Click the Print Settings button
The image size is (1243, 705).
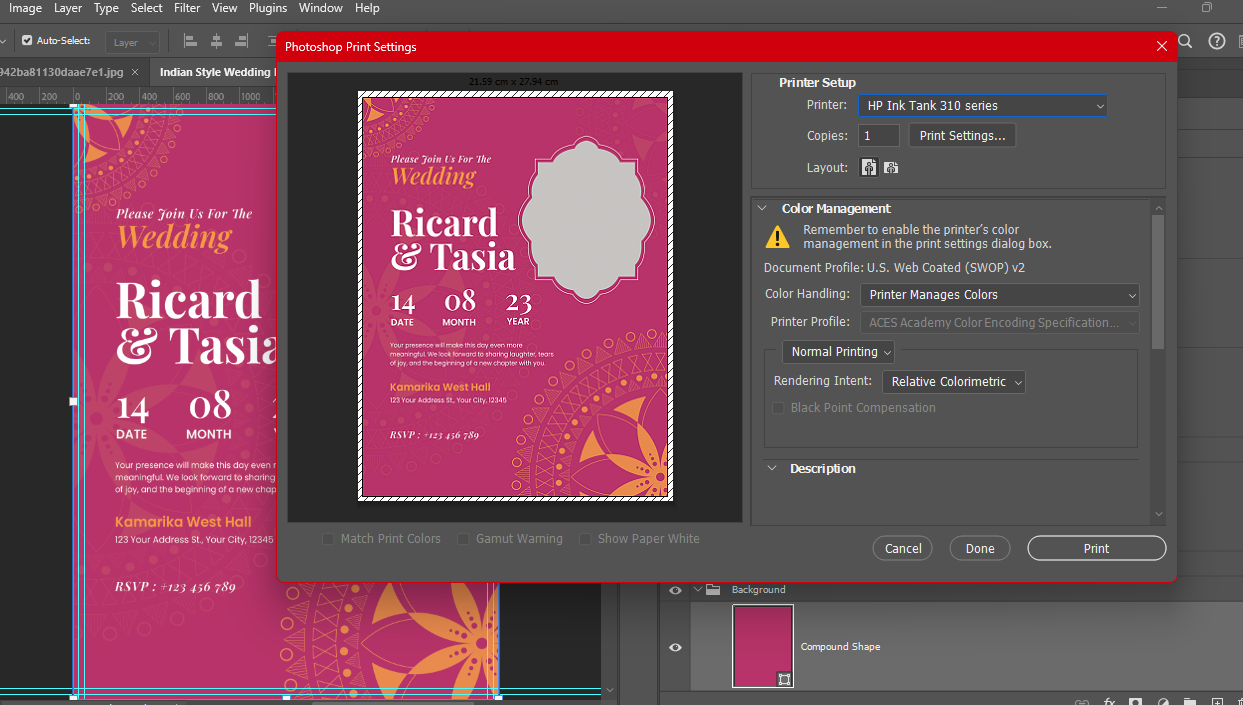click(962, 135)
